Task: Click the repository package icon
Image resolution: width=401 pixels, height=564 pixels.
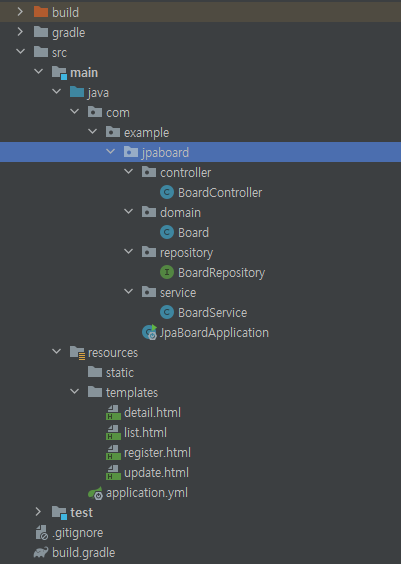Action: (x=149, y=252)
